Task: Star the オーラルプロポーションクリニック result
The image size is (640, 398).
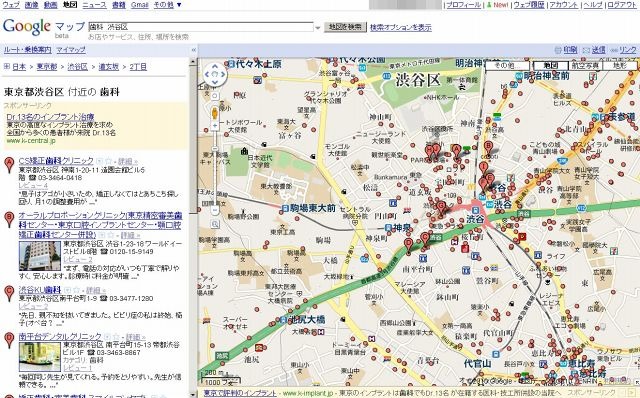Action: 109,236
